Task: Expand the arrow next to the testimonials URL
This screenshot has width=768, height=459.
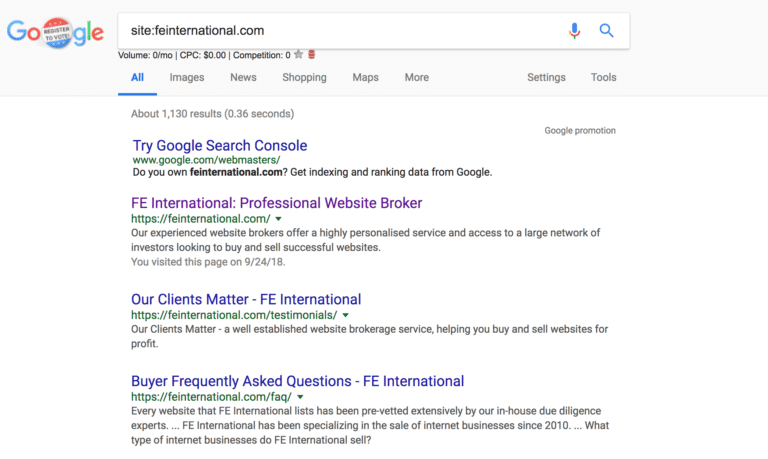Action: click(x=345, y=315)
